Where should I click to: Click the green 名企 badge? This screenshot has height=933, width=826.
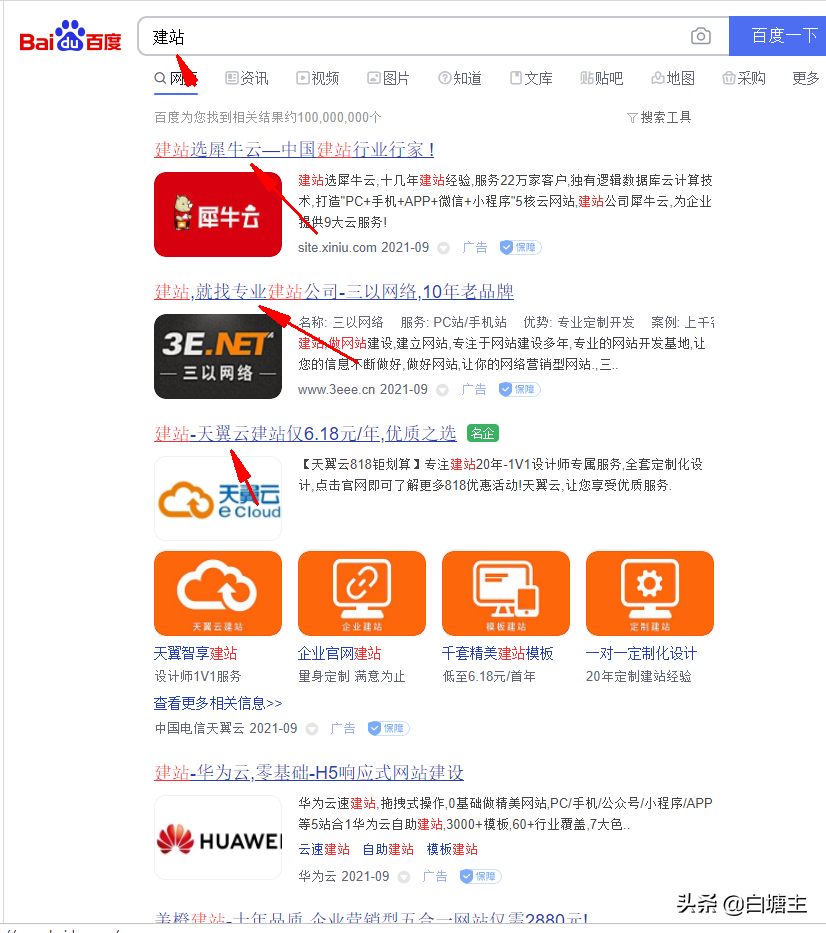483,433
